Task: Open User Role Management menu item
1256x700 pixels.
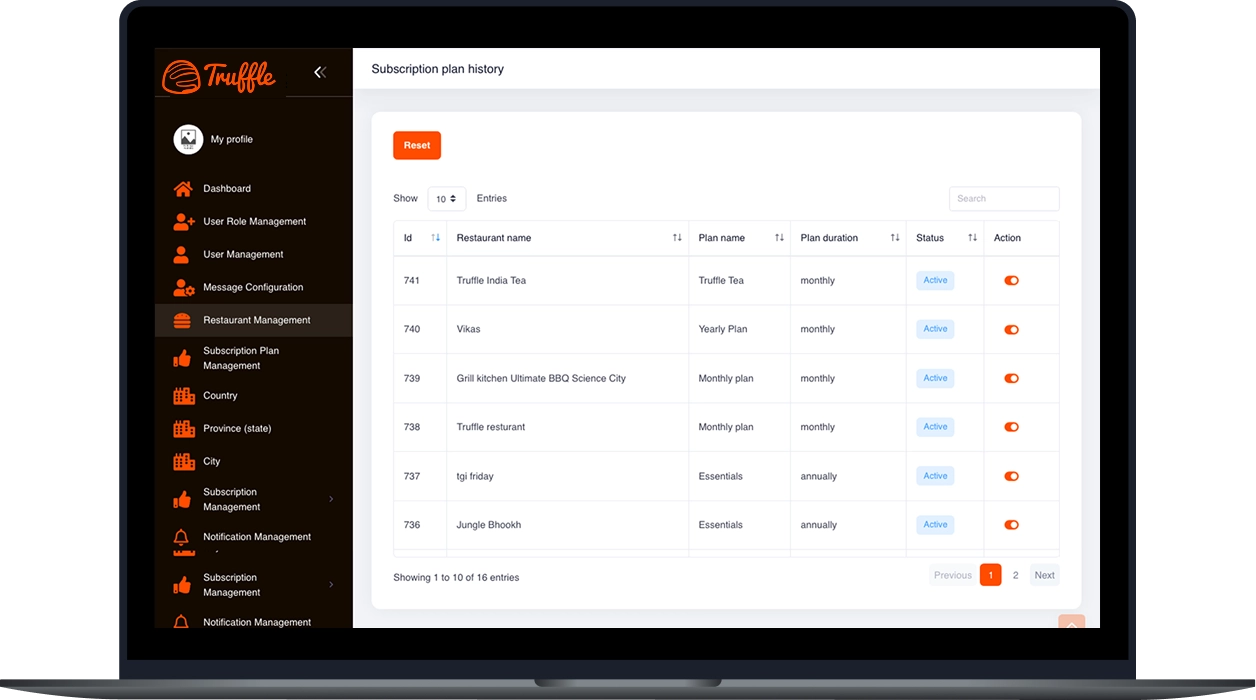Action: coord(253,221)
